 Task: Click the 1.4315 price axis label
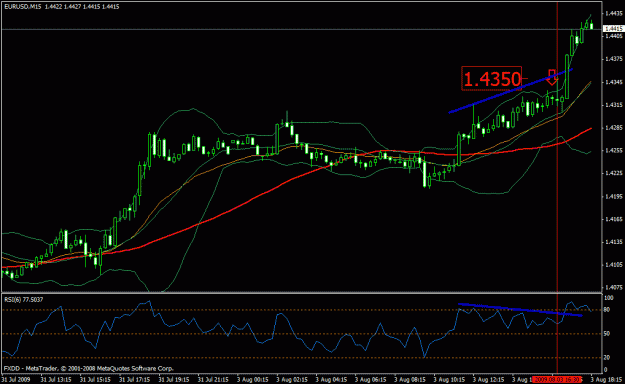point(613,105)
